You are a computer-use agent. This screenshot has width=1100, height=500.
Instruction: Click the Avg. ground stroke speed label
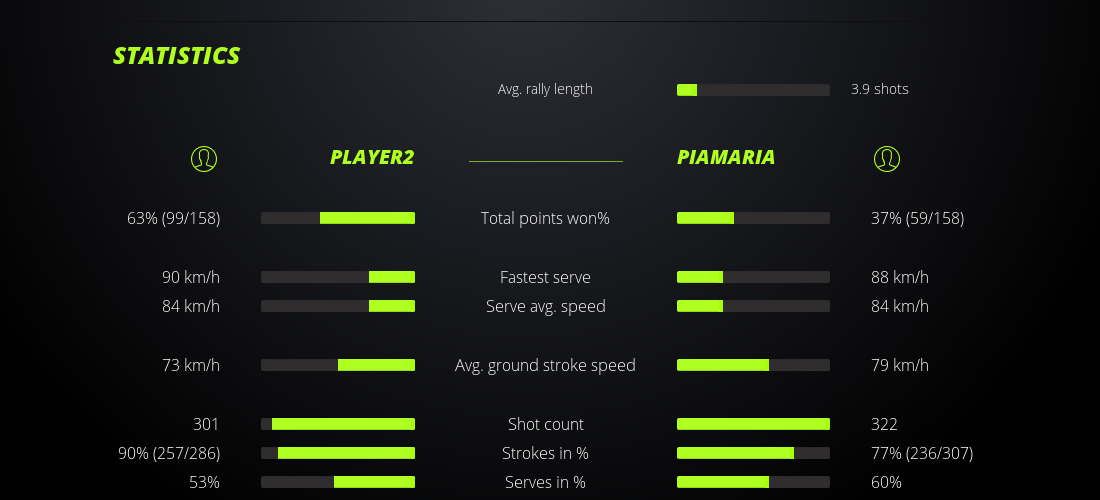pyautogui.click(x=545, y=365)
